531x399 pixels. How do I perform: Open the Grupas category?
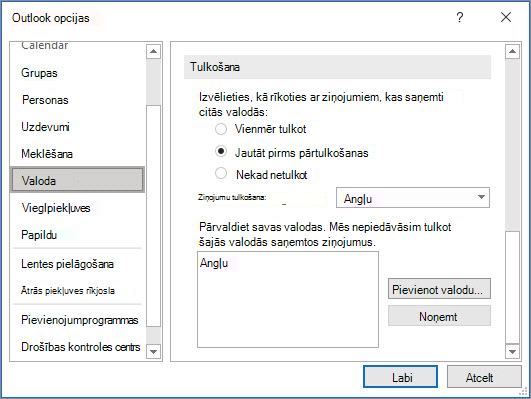[39, 73]
